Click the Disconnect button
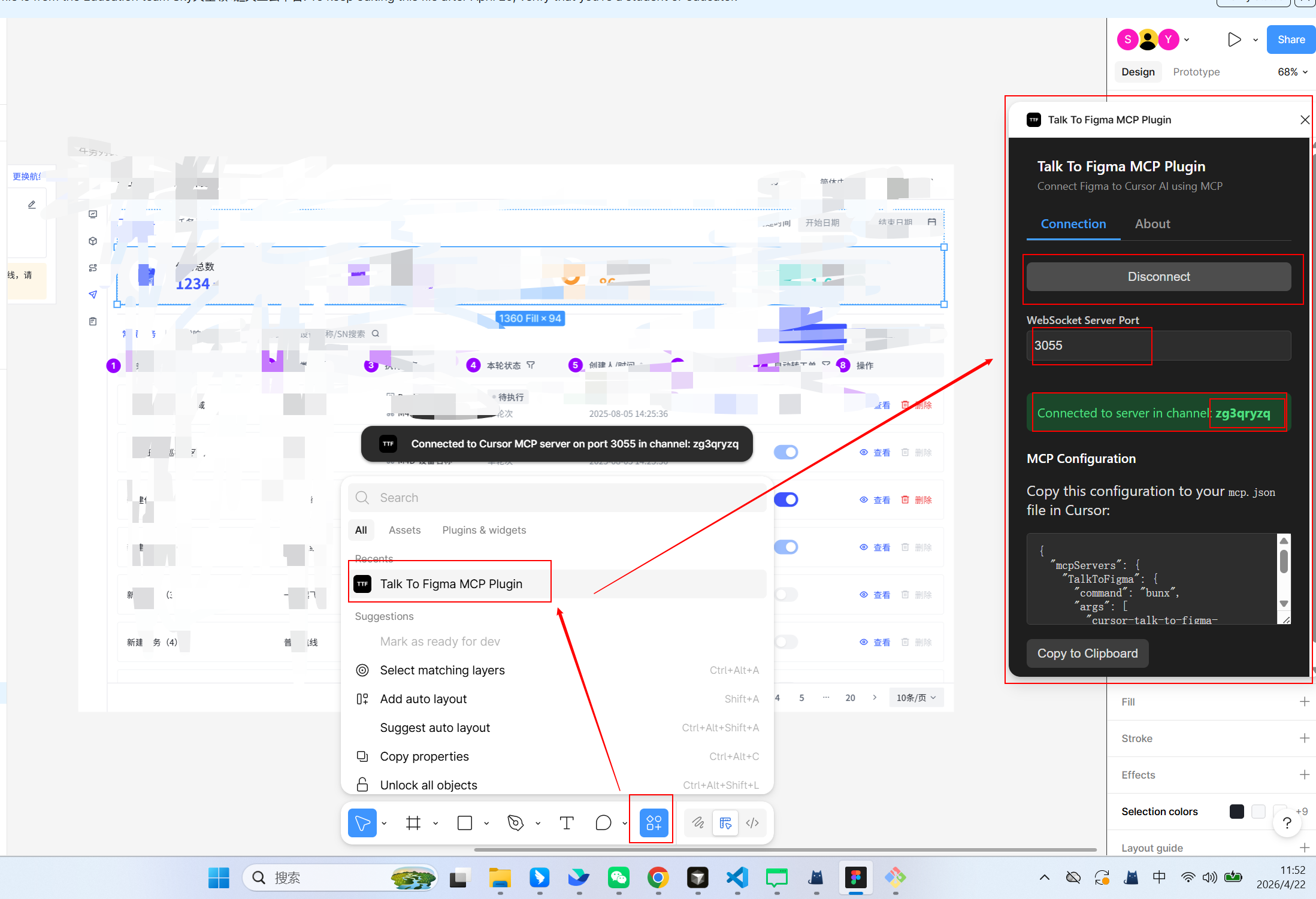Viewport: 1316px width, 899px height. (x=1158, y=277)
